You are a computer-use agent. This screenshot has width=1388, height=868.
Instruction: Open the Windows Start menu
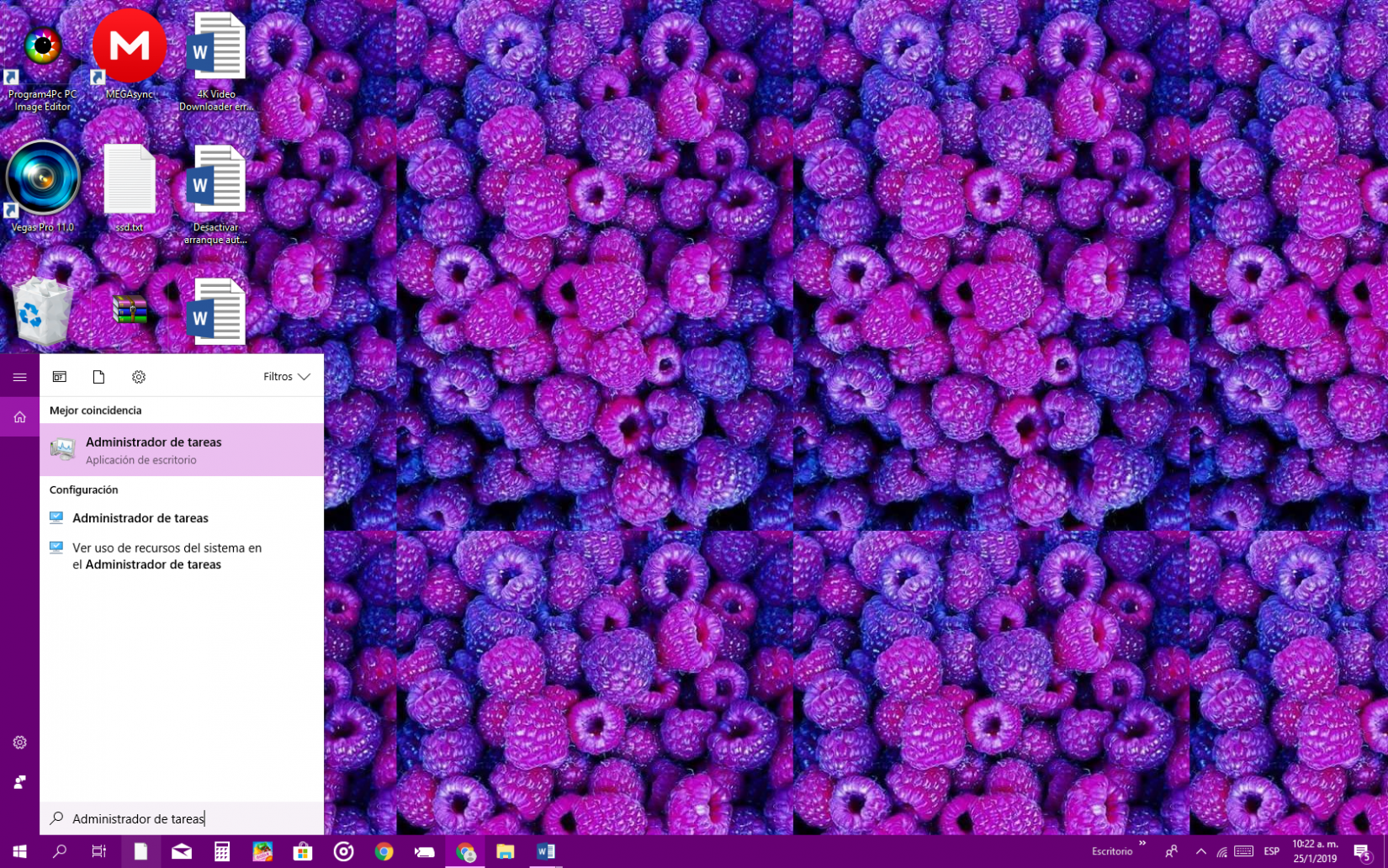point(19,851)
